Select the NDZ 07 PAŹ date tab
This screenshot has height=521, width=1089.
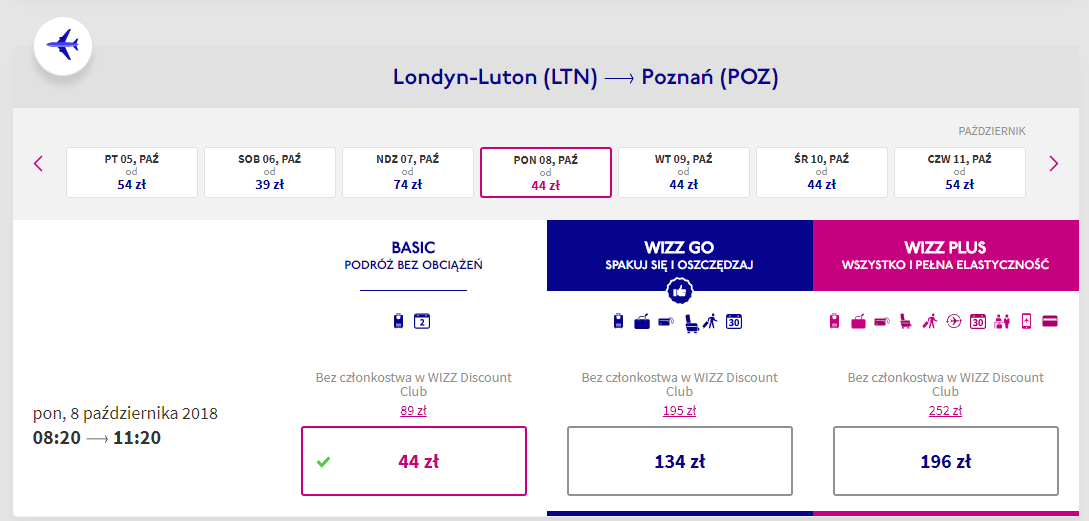coord(407,172)
